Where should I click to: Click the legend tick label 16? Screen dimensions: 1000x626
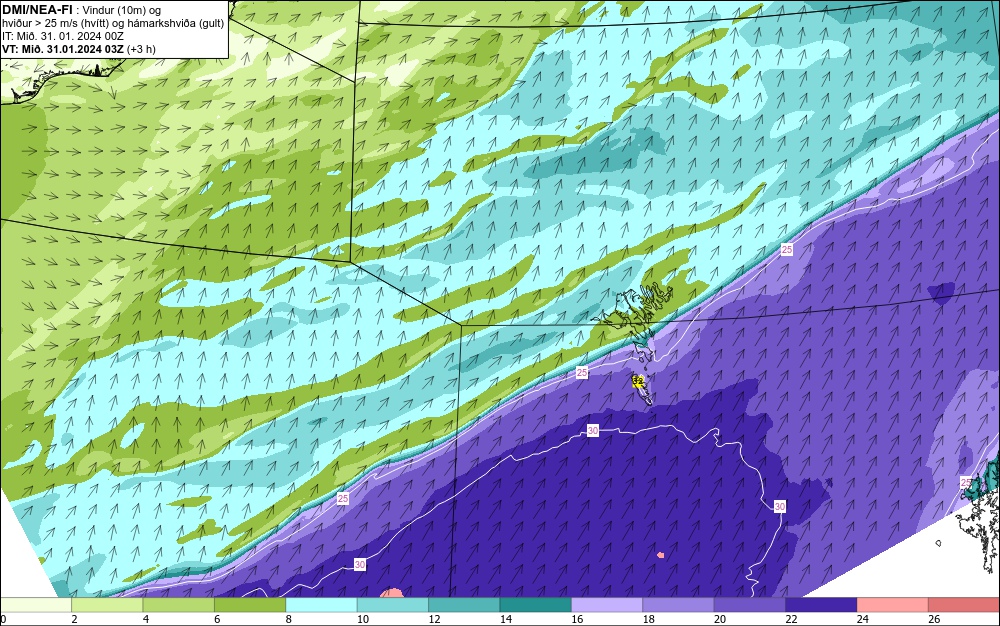coord(577,619)
